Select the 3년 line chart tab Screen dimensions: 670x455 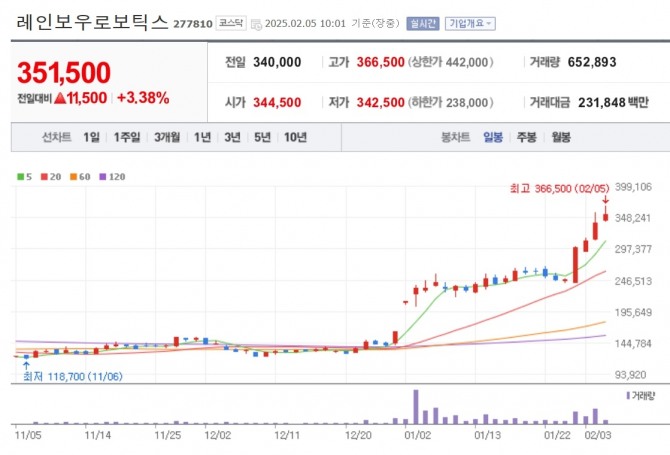click(x=232, y=137)
